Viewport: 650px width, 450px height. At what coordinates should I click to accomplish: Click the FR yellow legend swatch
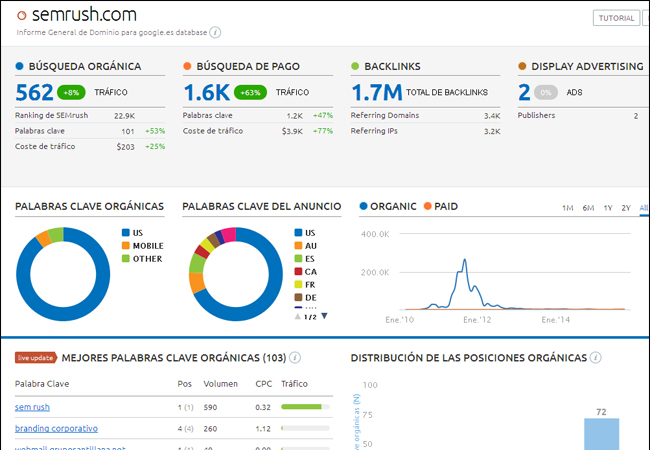tap(298, 285)
